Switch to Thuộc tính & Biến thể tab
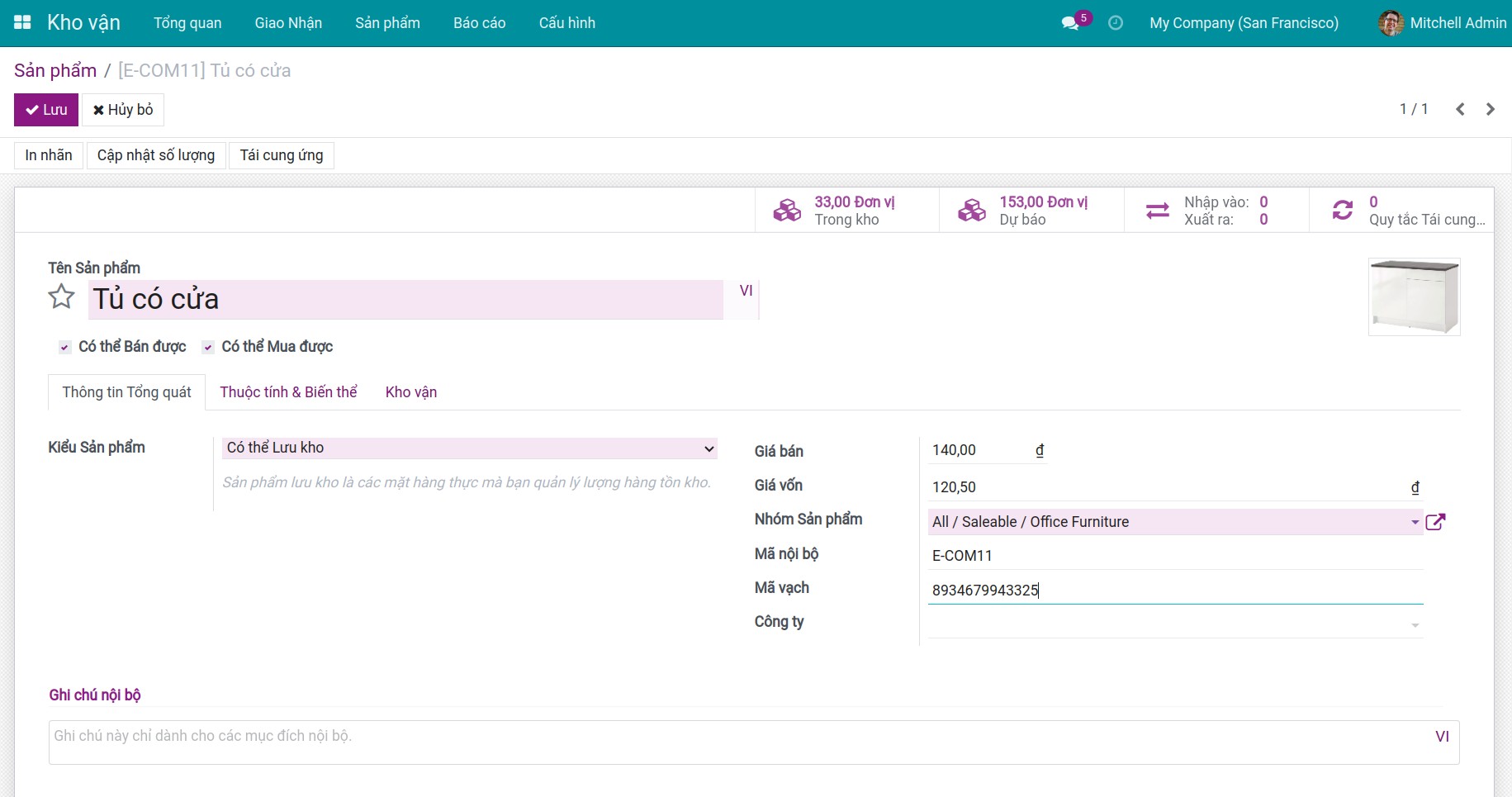The image size is (1512, 797). tap(288, 392)
